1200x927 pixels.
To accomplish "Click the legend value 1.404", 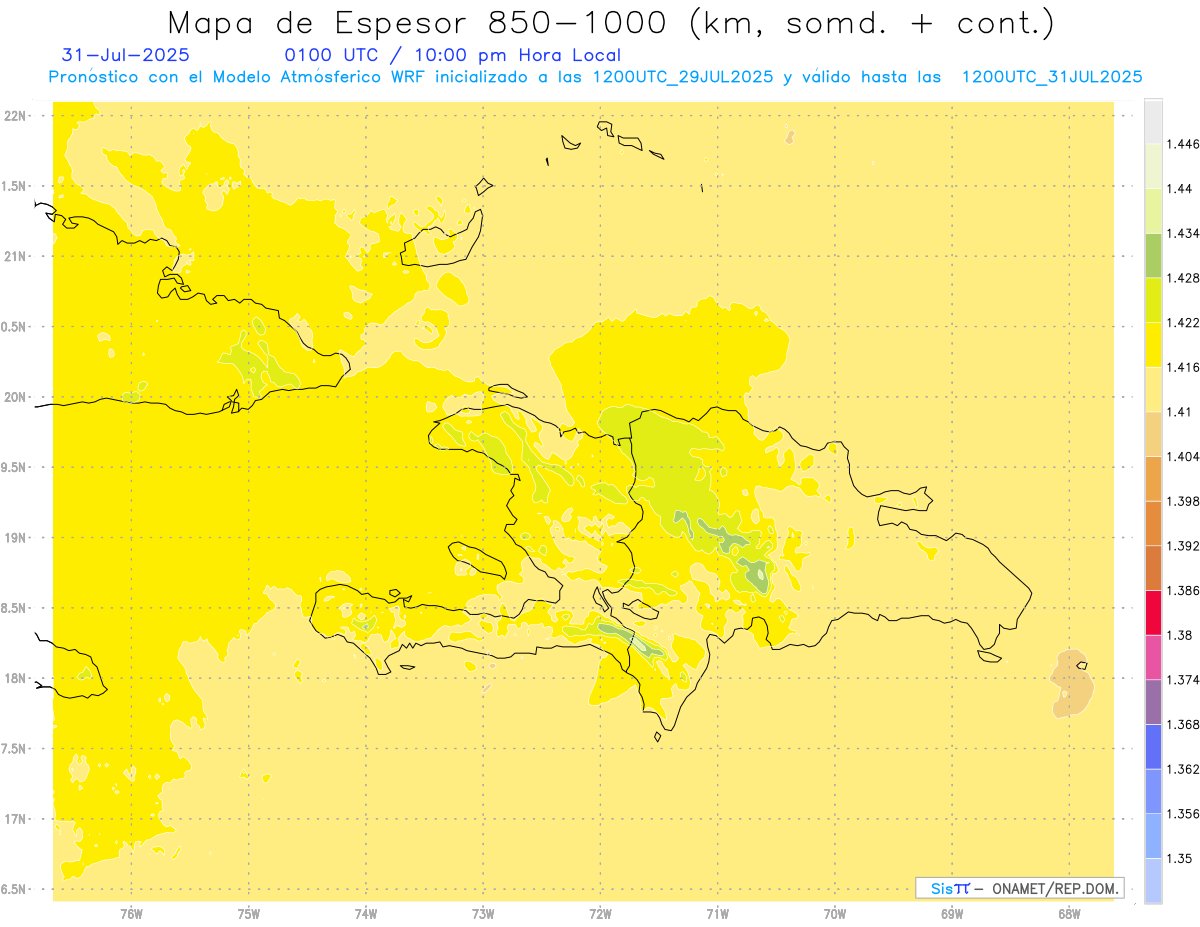I will pos(1185,456).
